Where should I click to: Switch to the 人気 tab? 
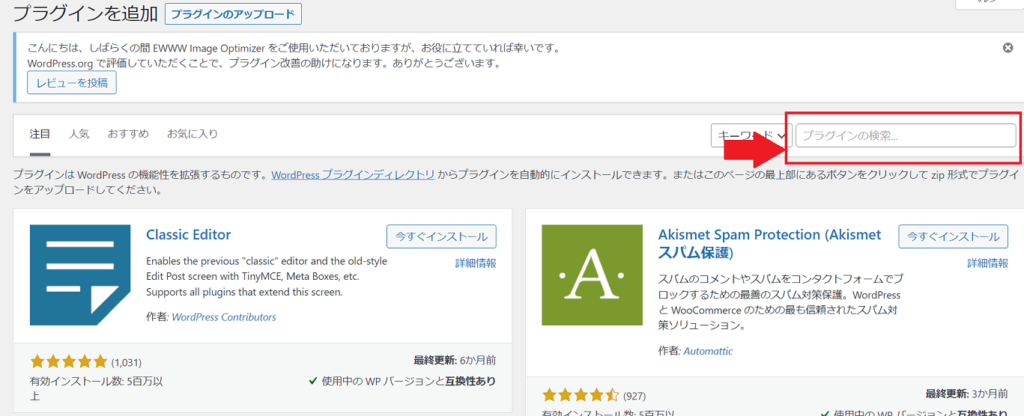[79, 134]
